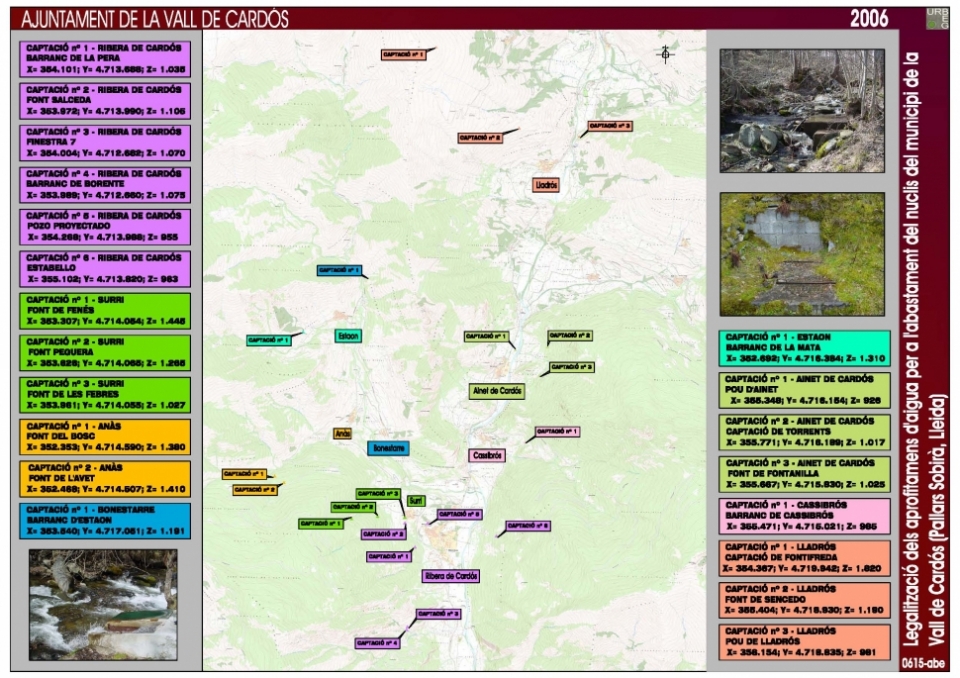
Task: Open the top-right forest stream photo
Action: [x=802, y=111]
